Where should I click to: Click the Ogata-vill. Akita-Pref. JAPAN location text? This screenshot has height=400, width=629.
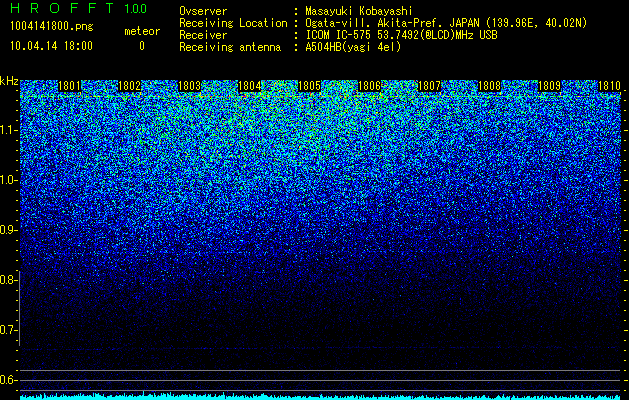[446, 24]
